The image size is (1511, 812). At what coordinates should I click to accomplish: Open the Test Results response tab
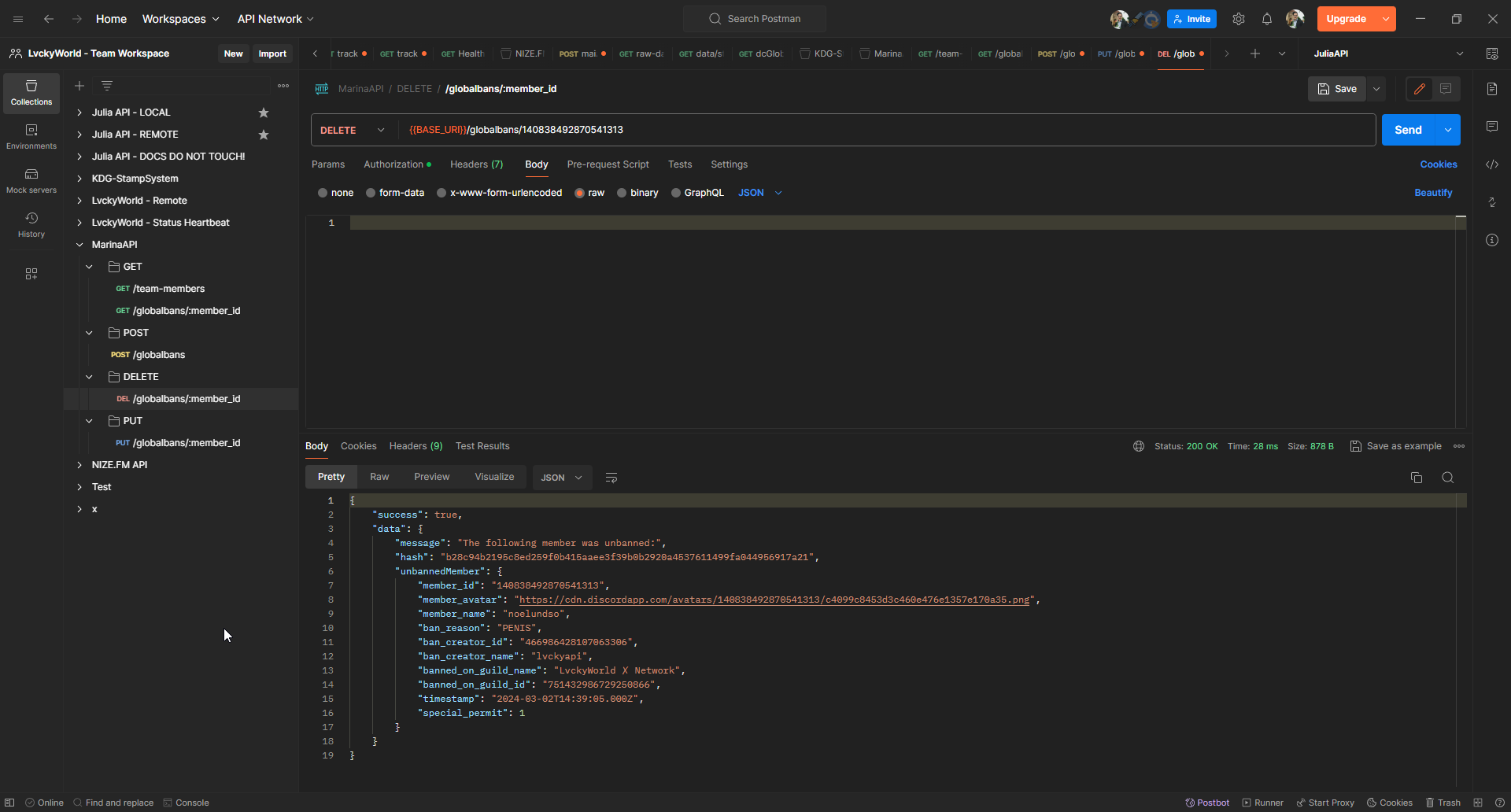(482, 446)
